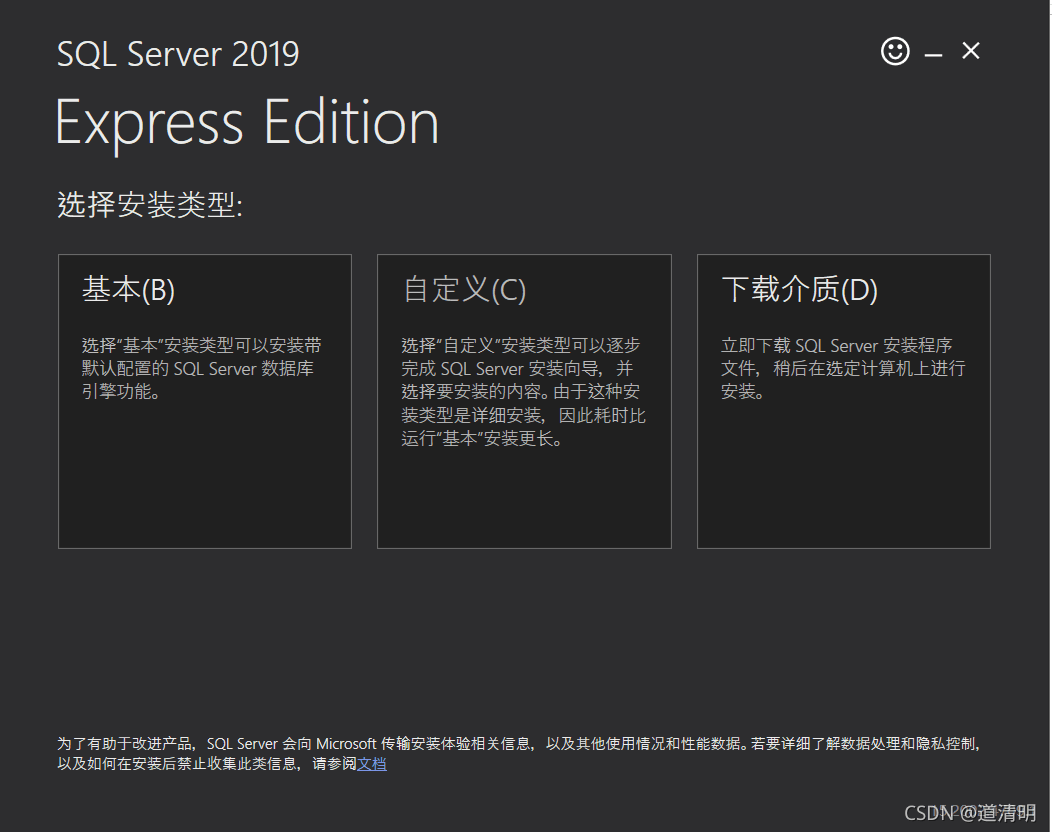Minimize the SQL Server installer window
Image resolution: width=1052 pixels, height=832 pixels.
point(933,54)
